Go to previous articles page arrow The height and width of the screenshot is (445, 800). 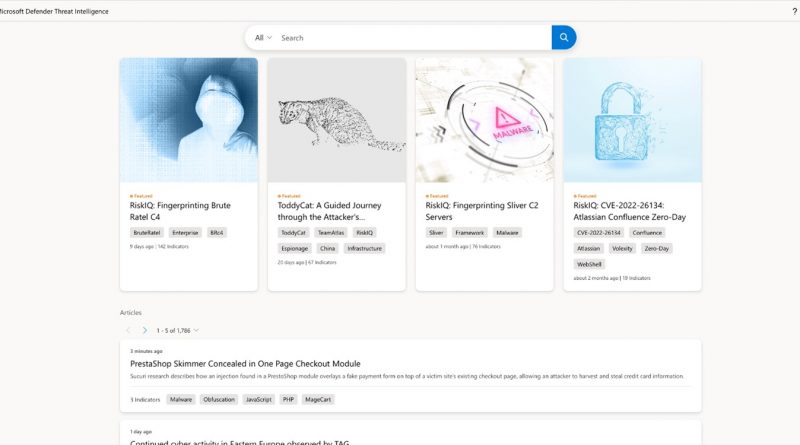128,330
